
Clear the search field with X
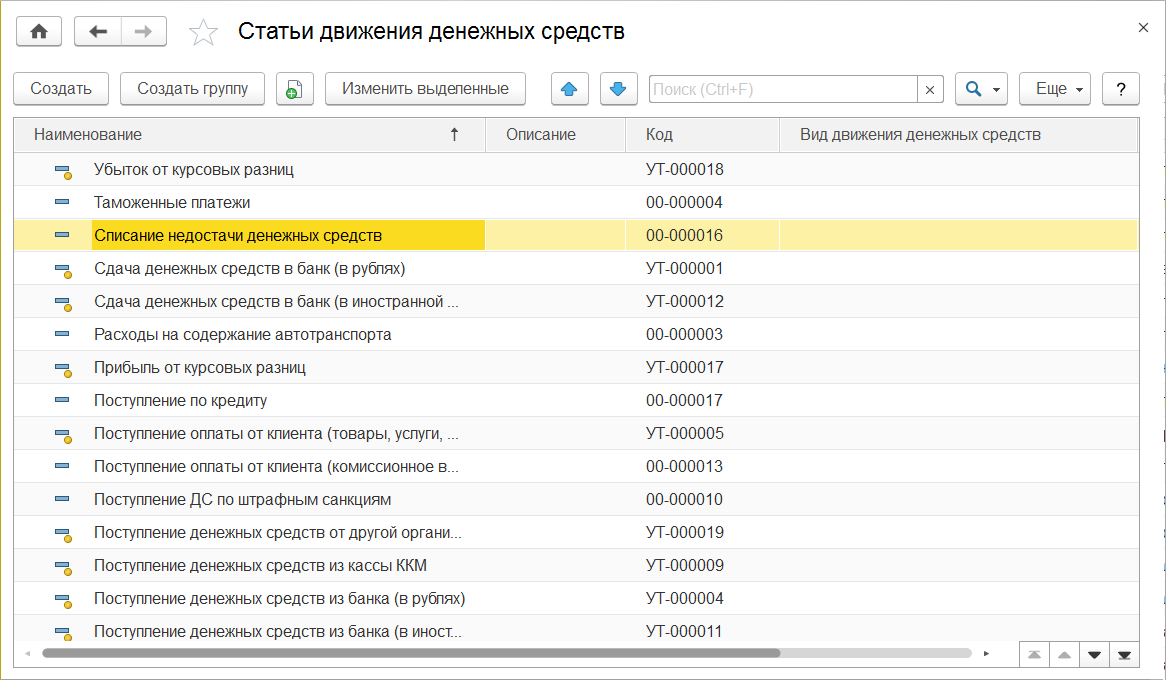point(930,90)
